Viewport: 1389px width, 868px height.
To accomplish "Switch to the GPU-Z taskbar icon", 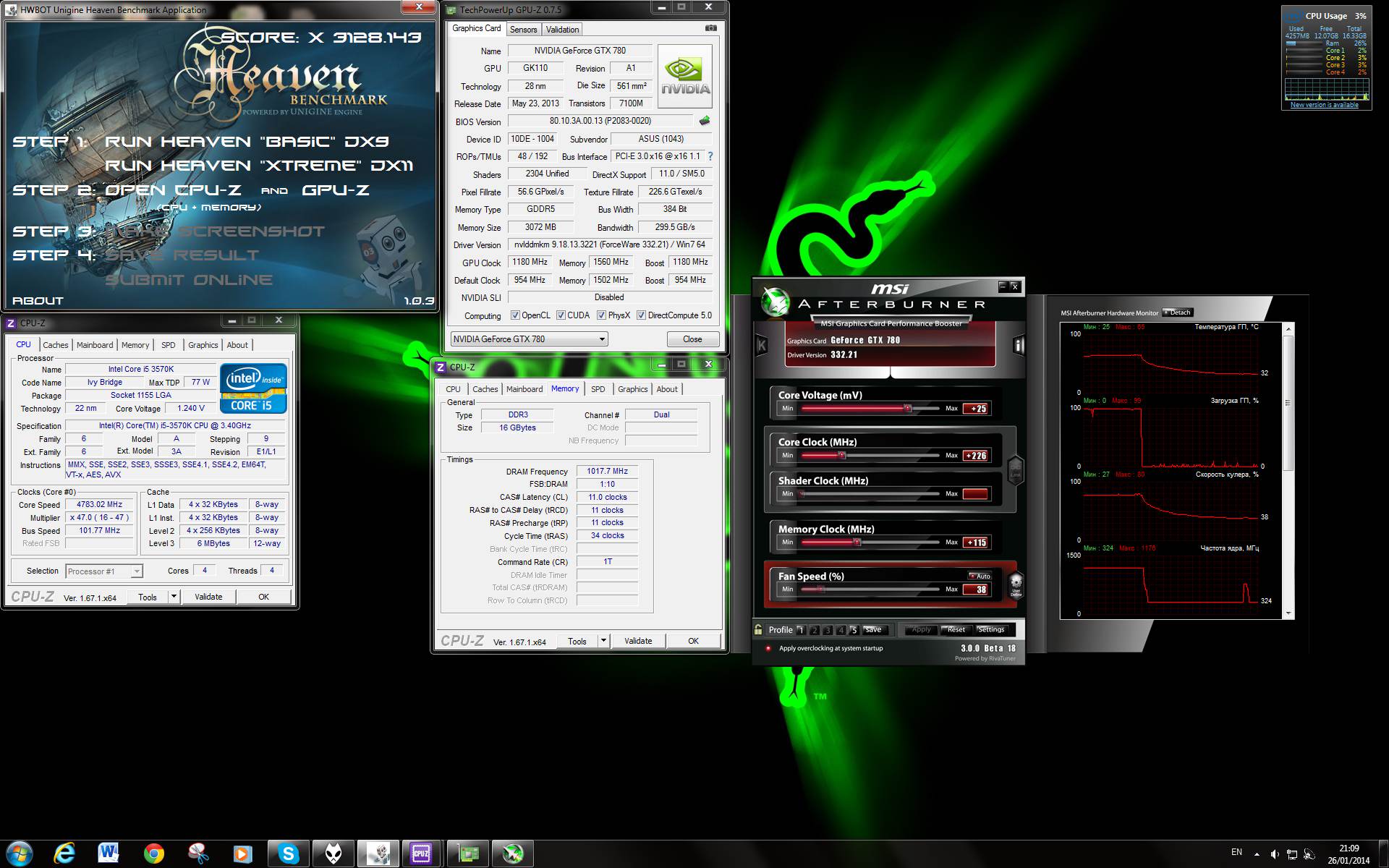I will pos(468,854).
